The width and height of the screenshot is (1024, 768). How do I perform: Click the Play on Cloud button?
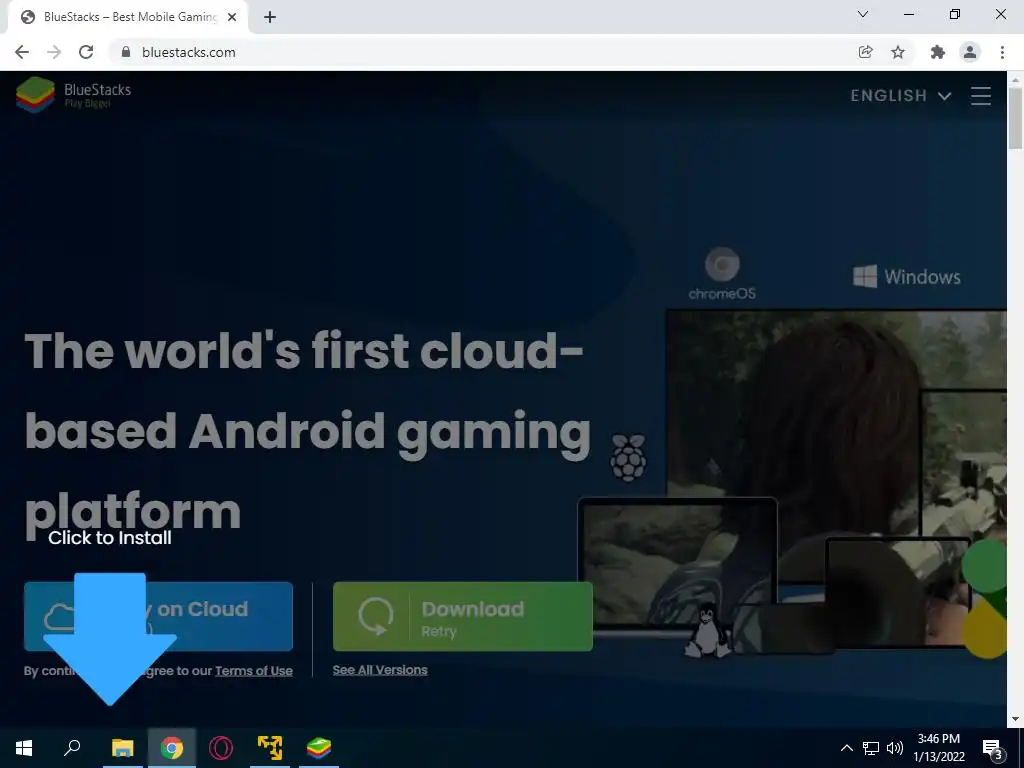coord(158,616)
